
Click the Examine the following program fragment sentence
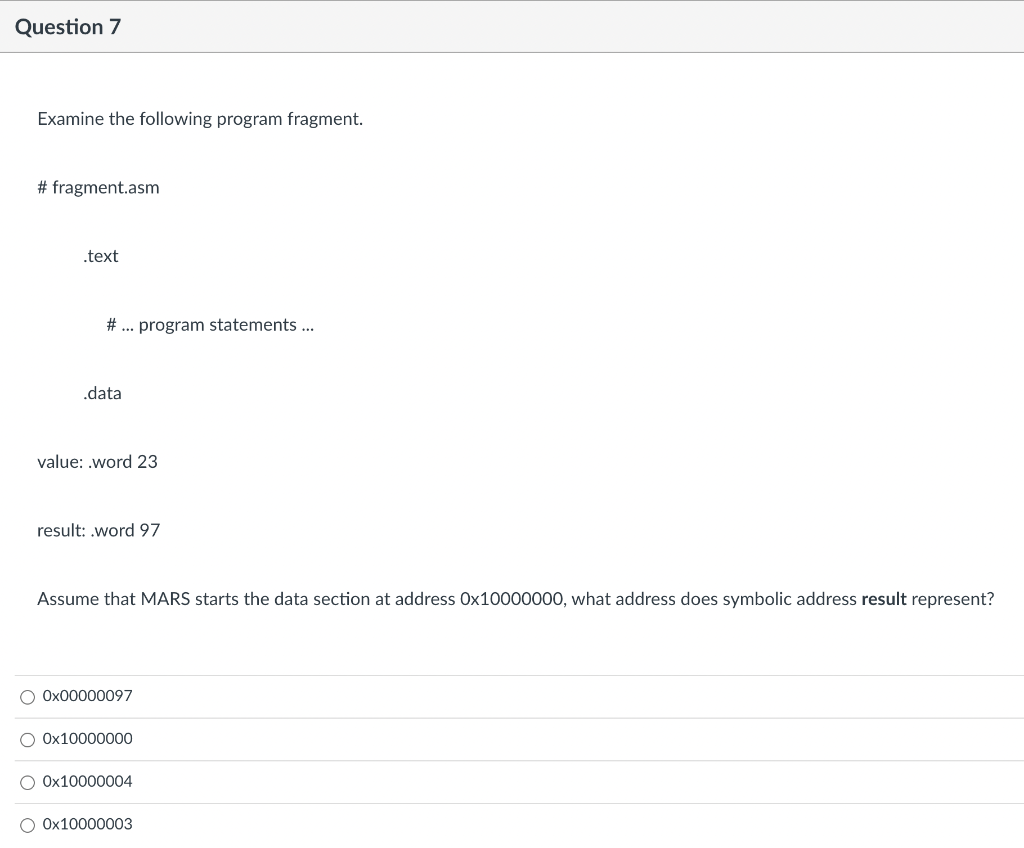[x=200, y=119]
